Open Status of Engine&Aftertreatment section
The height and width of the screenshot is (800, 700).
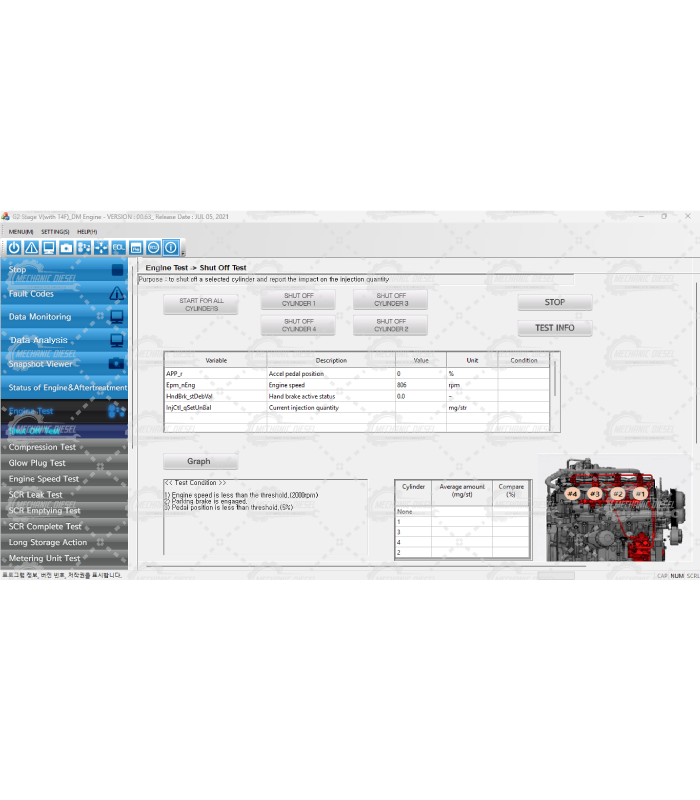[67, 388]
